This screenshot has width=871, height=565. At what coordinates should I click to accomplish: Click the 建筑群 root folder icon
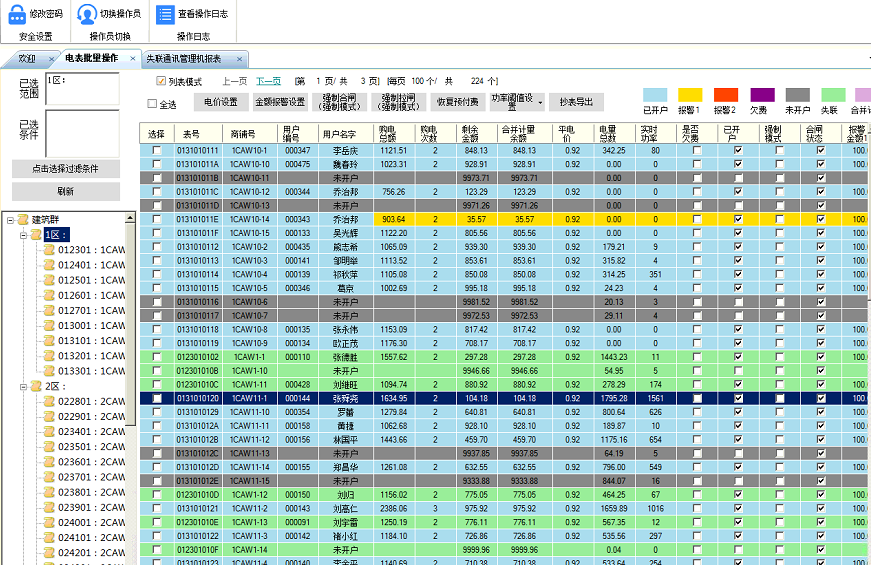pyautogui.click(x=23, y=219)
